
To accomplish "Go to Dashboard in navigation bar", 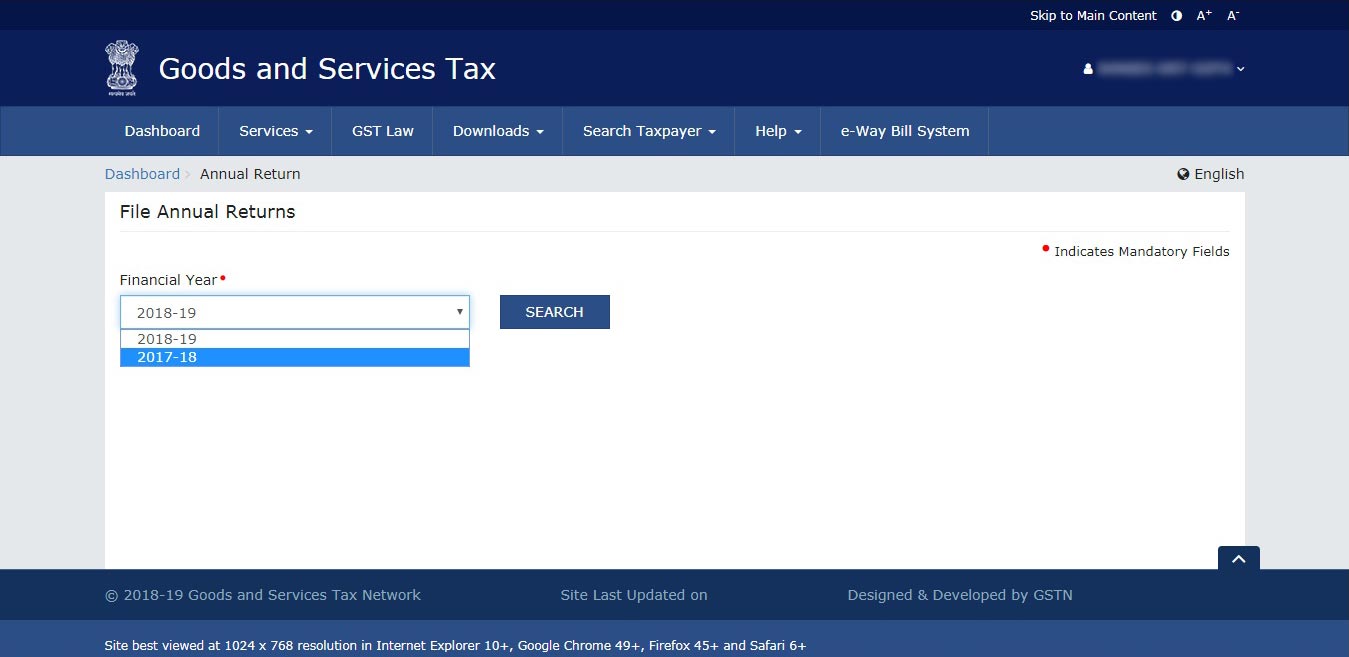I will point(162,131).
